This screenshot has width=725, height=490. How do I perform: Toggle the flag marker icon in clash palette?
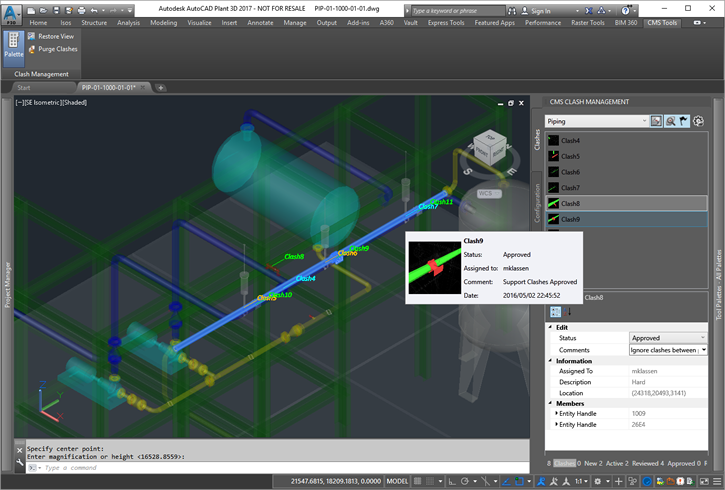click(683, 121)
